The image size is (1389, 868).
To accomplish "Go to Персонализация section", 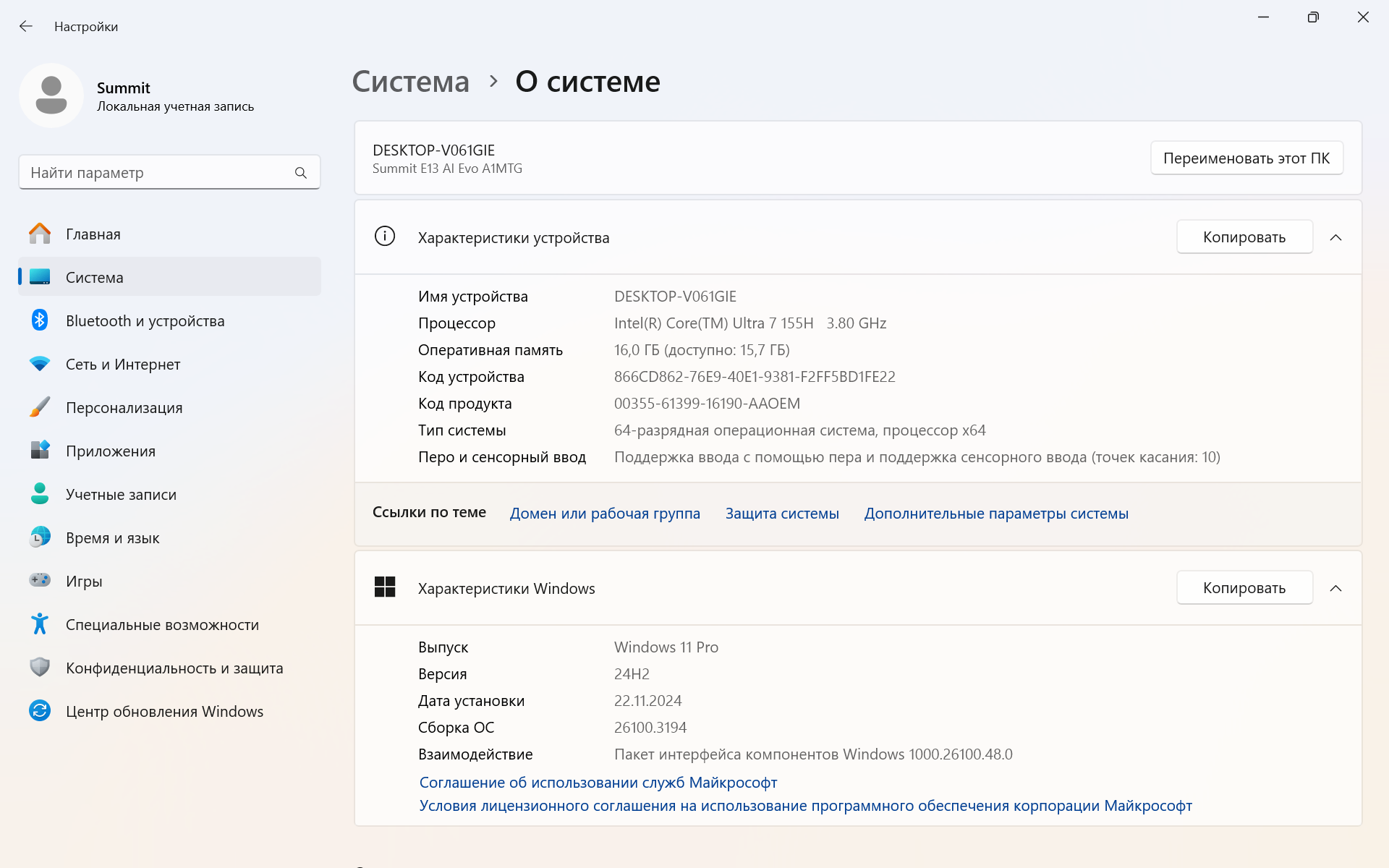I will 169,407.
